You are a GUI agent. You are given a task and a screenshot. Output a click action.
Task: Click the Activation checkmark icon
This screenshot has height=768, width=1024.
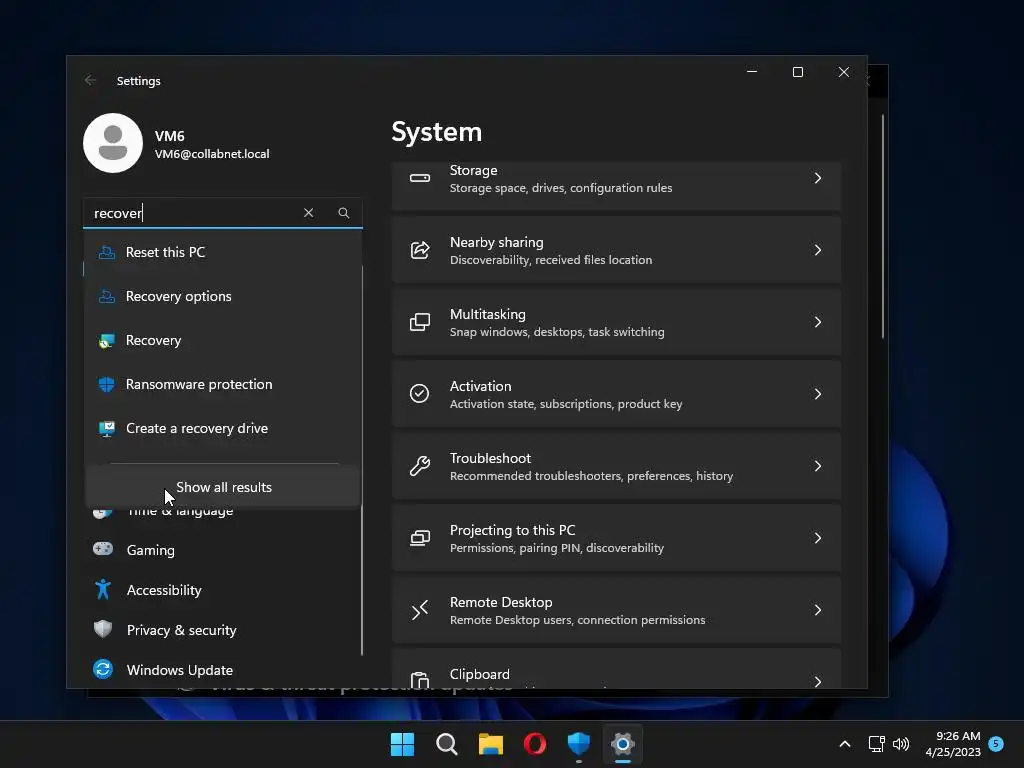click(419, 394)
